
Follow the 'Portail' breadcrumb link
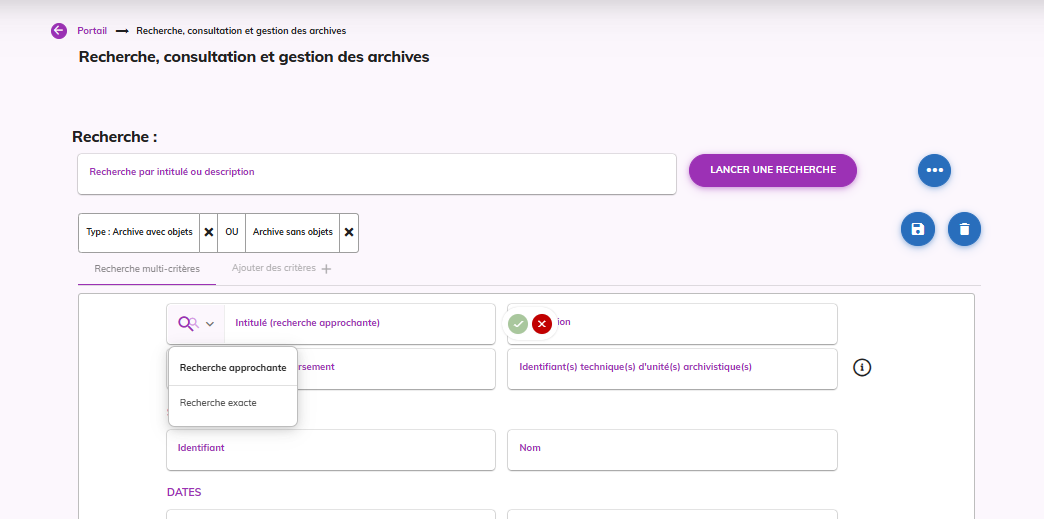(x=92, y=31)
